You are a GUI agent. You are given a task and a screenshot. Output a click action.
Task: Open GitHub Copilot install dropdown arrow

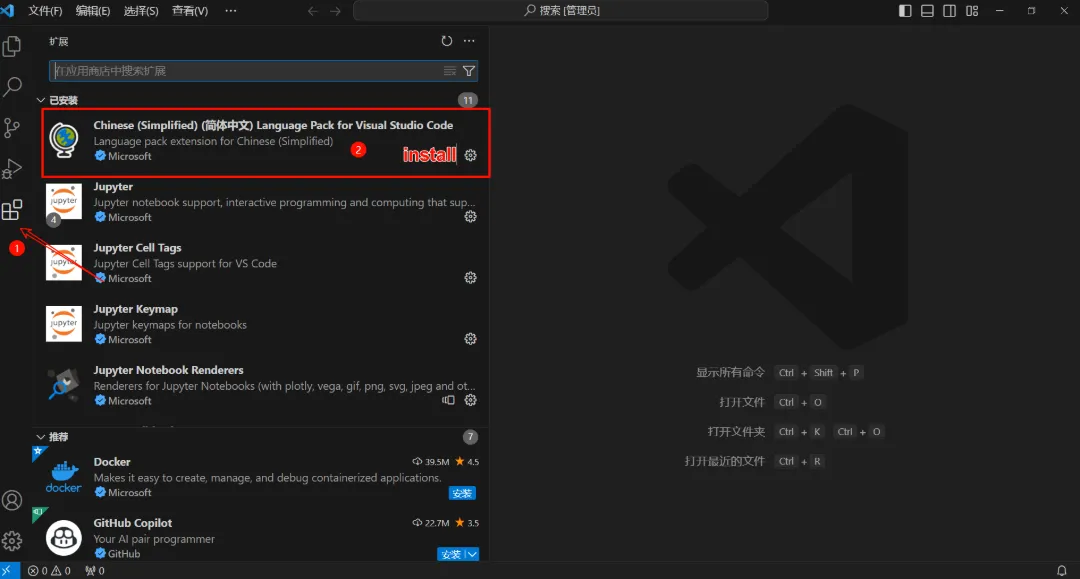coord(472,554)
